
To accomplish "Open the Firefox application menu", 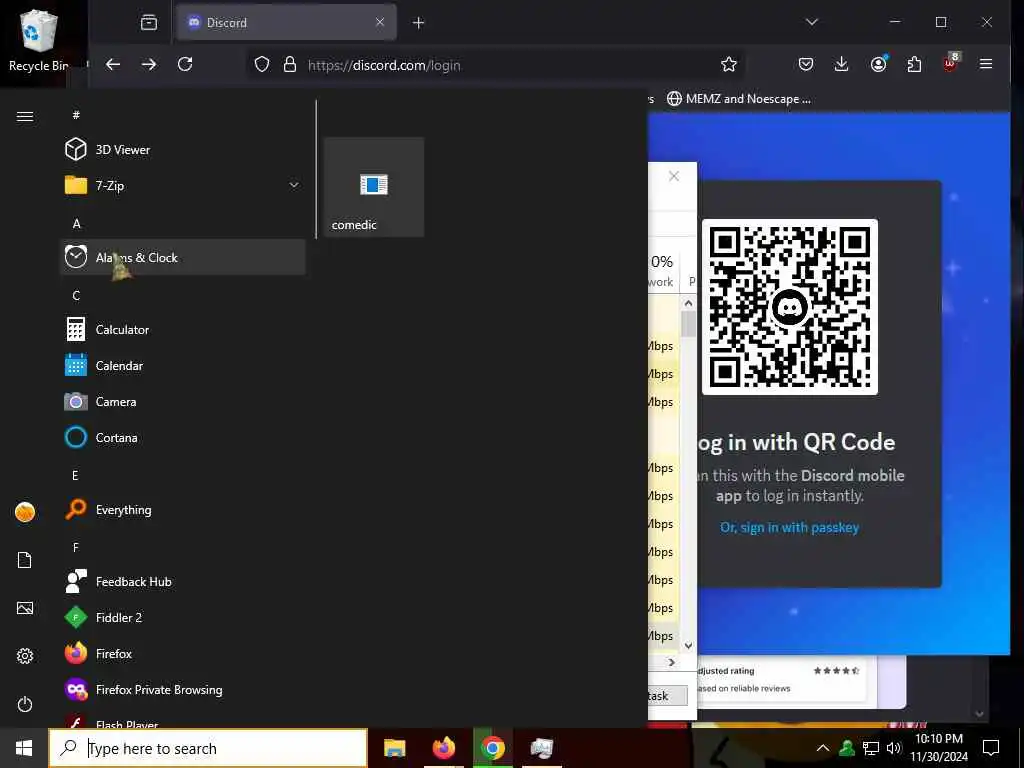I will tap(986, 64).
